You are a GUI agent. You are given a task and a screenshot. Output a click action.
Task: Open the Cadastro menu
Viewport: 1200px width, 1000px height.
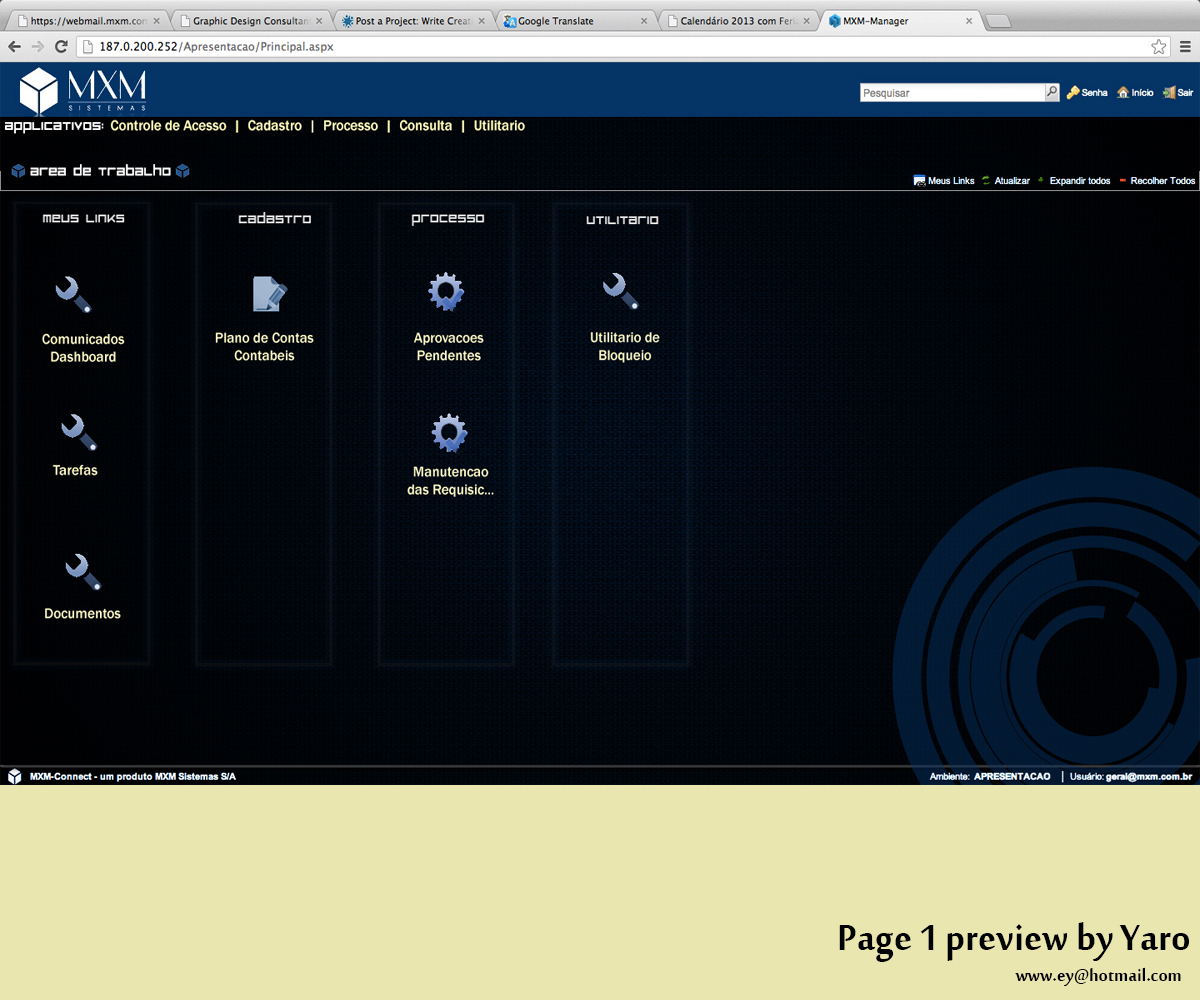point(274,126)
